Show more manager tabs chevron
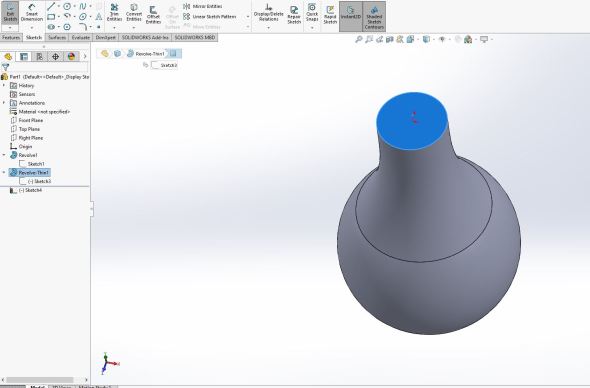The width and height of the screenshot is (590, 388). click(x=85, y=56)
